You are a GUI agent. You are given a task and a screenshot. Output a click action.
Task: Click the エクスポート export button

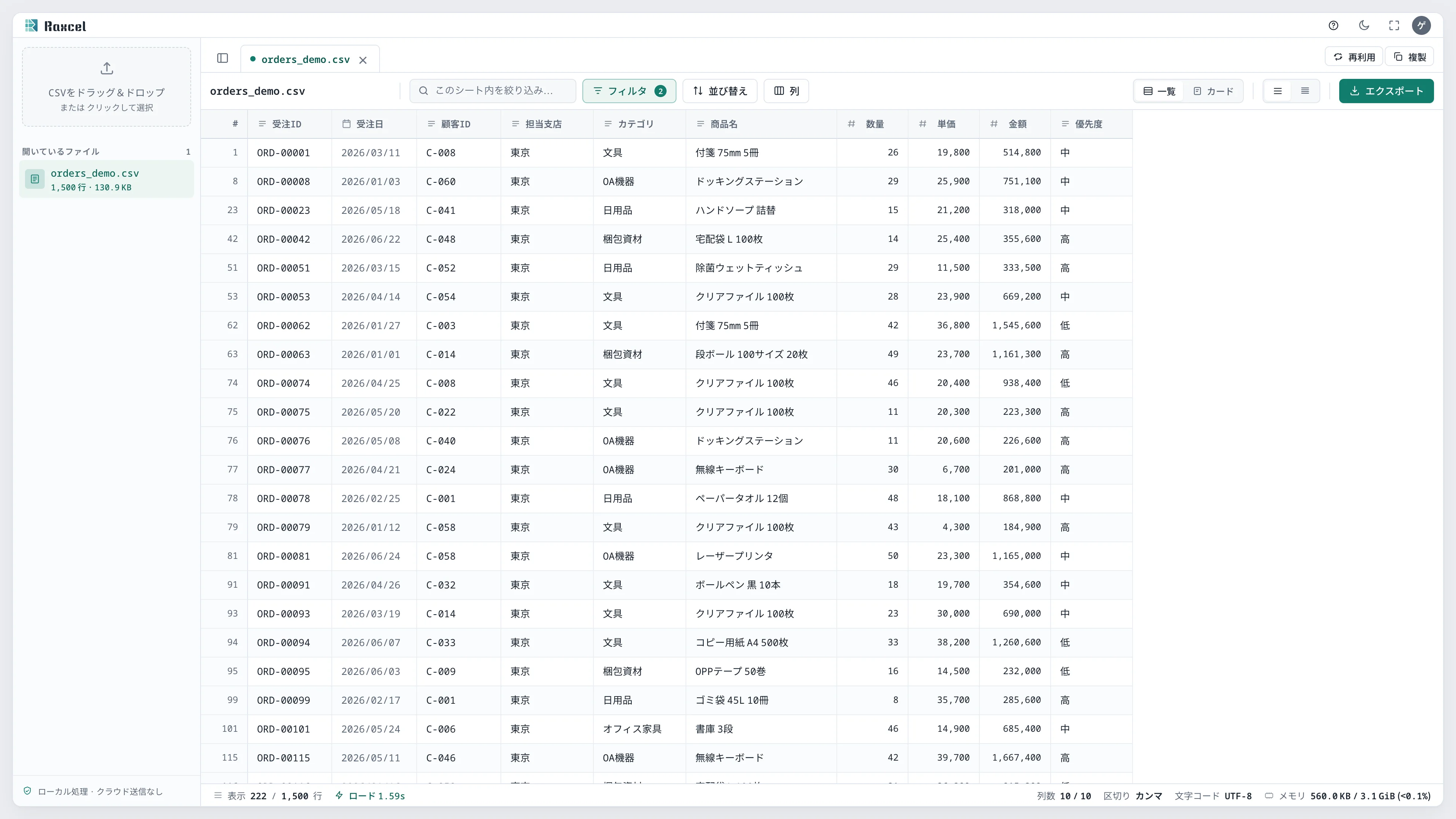(x=1386, y=91)
